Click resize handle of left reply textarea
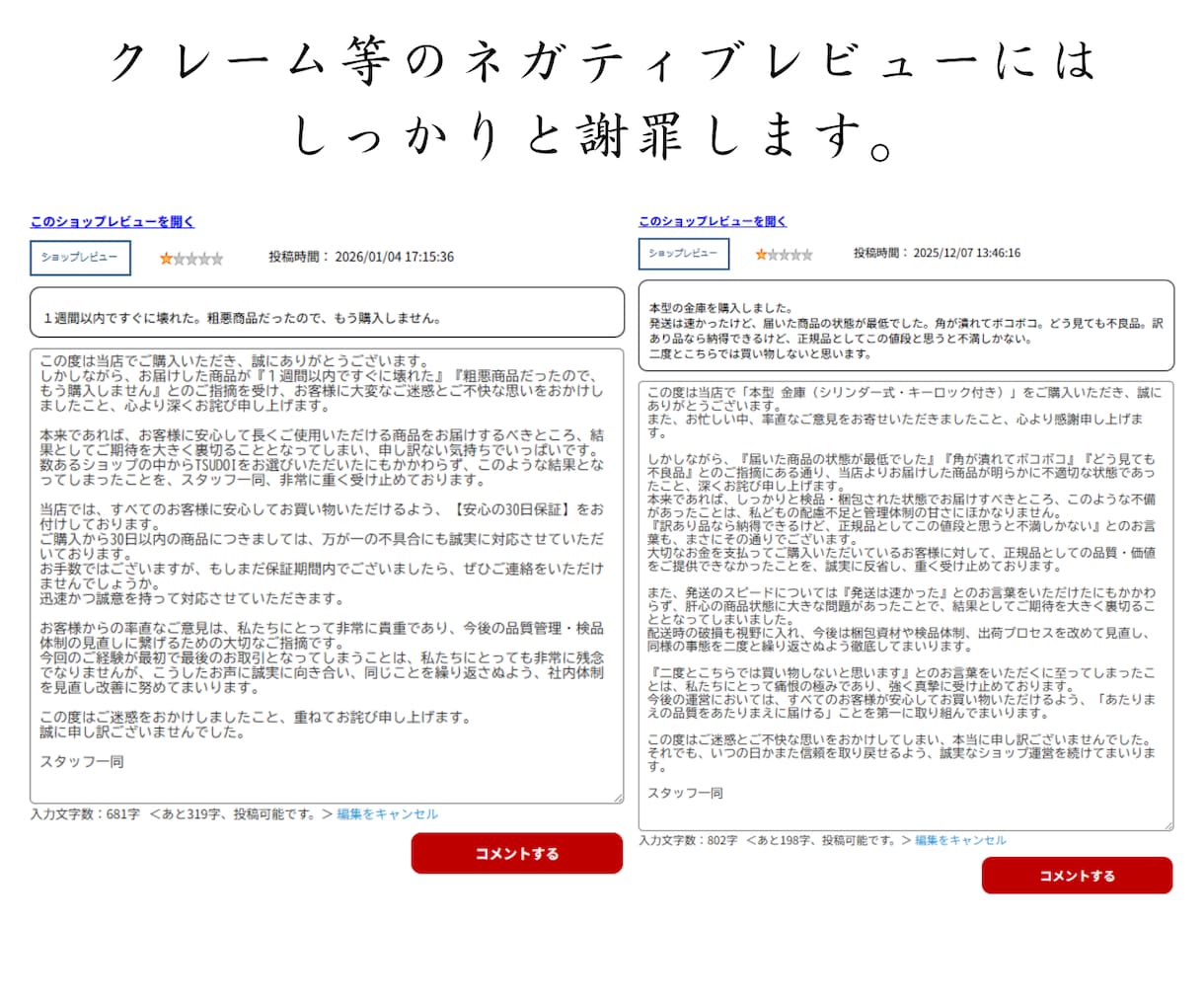The width and height of the screenshot is (1204, 1001). (618, 798)
